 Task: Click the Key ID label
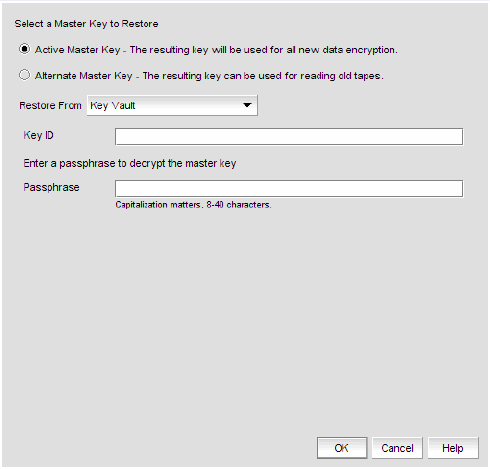(x=38, y=135)
